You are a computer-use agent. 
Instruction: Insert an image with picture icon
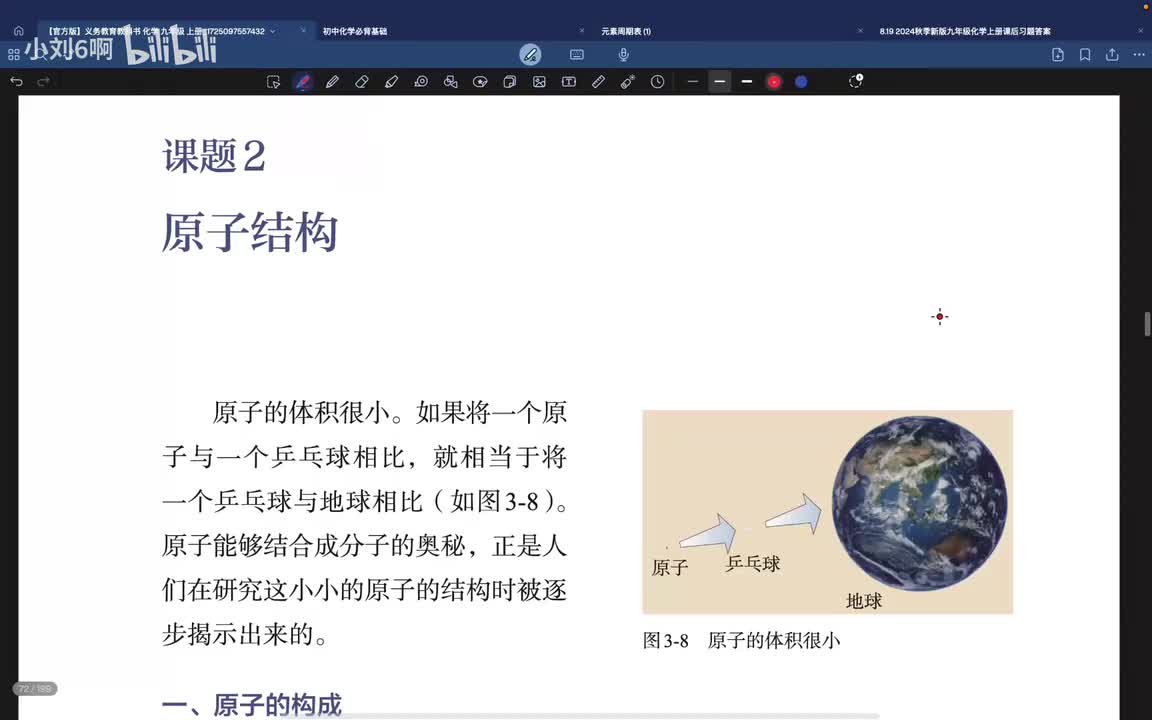tap(539, 82)
